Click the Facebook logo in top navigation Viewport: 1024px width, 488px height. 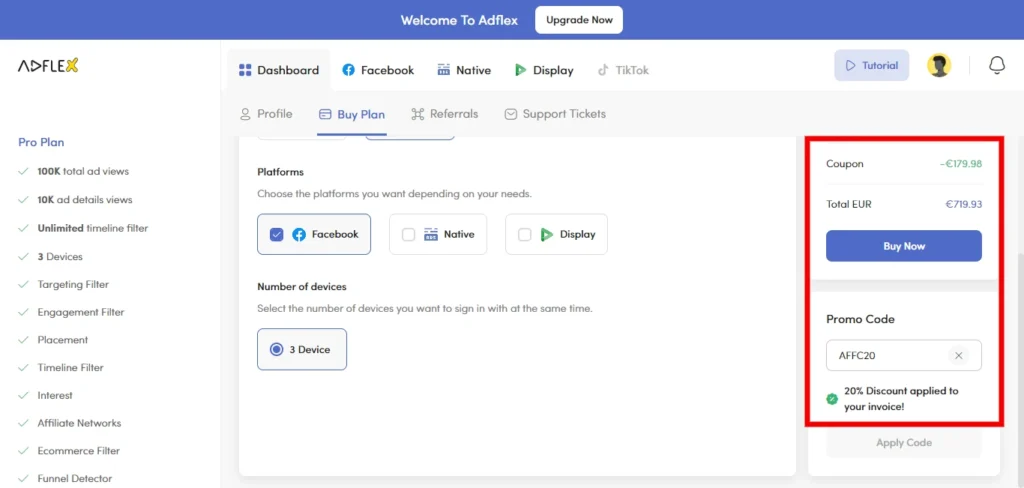(349, 70)
